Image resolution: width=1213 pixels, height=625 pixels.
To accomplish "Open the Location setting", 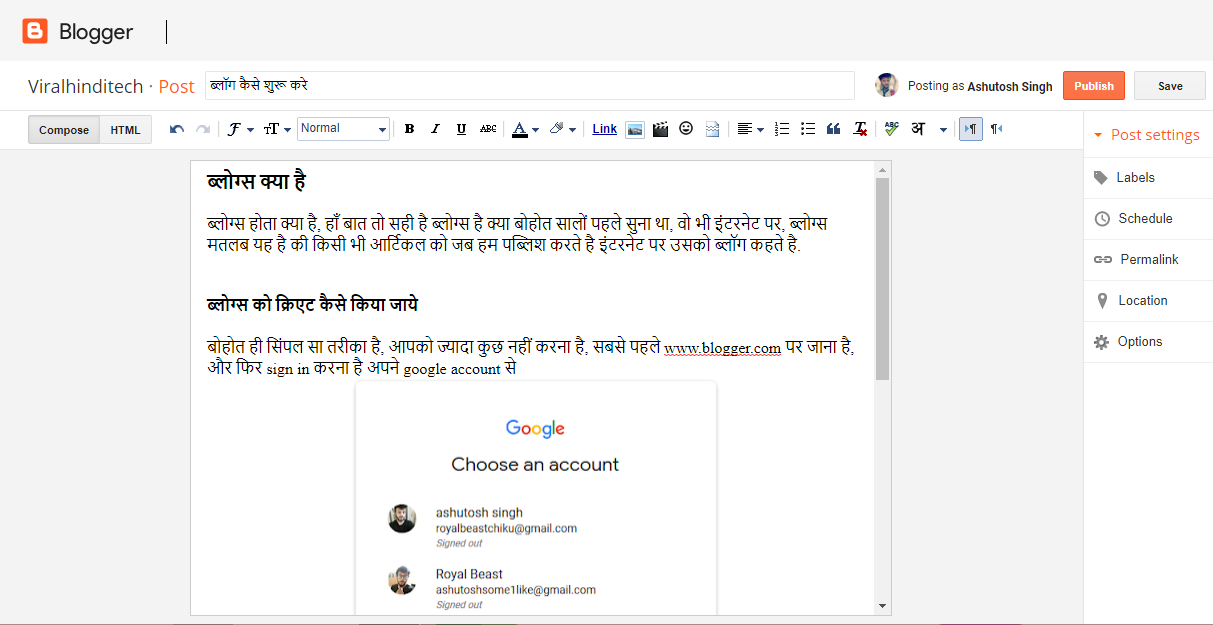I will coord(1148,300).
